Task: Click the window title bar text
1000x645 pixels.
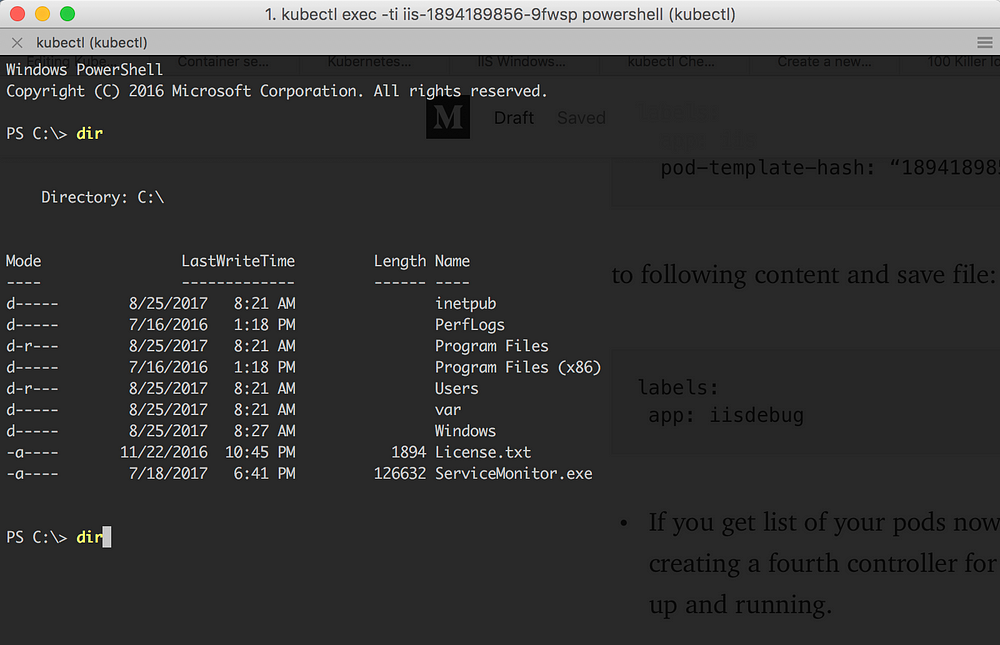Action: (500, 14)
